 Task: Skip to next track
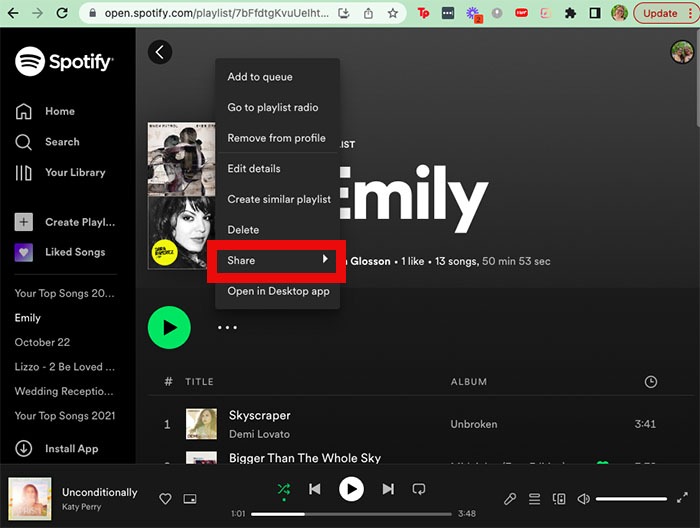[388, 489]
